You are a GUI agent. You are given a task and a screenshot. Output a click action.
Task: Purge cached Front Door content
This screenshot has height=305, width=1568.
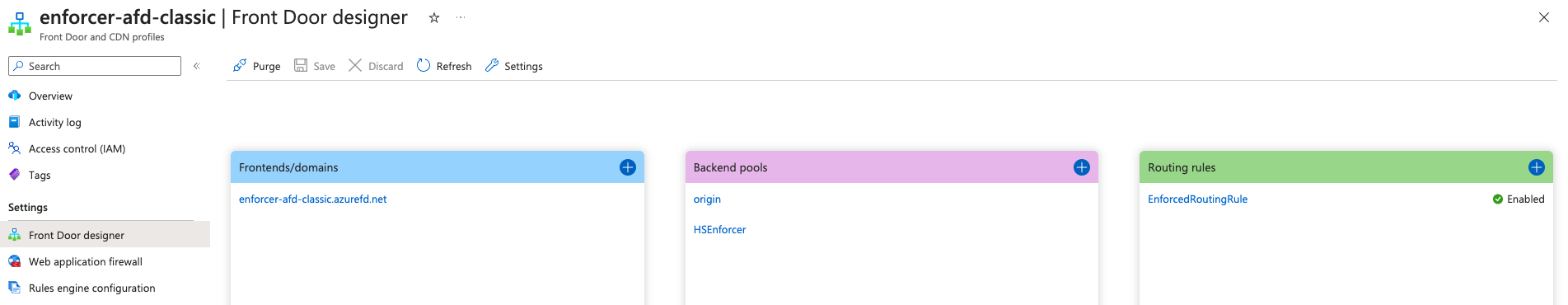256,66
